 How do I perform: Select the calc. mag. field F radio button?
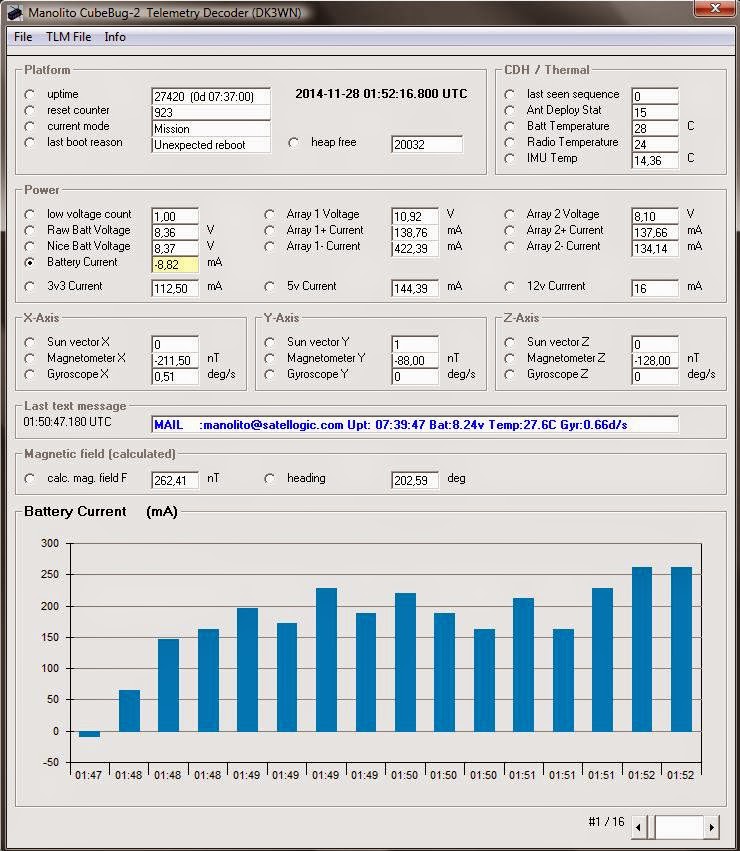30,479
